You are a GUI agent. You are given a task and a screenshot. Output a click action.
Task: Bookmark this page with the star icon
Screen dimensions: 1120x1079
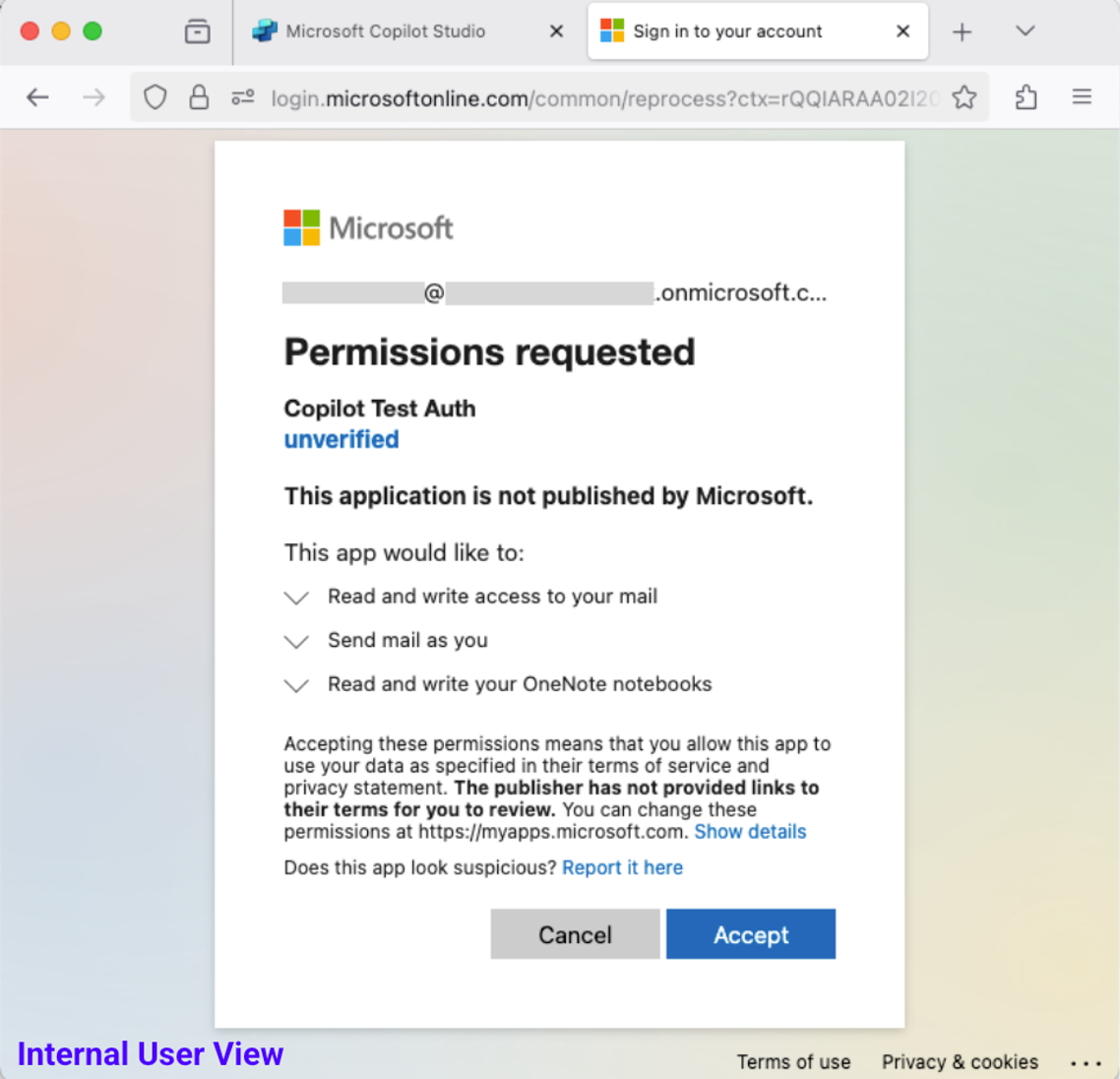pos(964,97)
